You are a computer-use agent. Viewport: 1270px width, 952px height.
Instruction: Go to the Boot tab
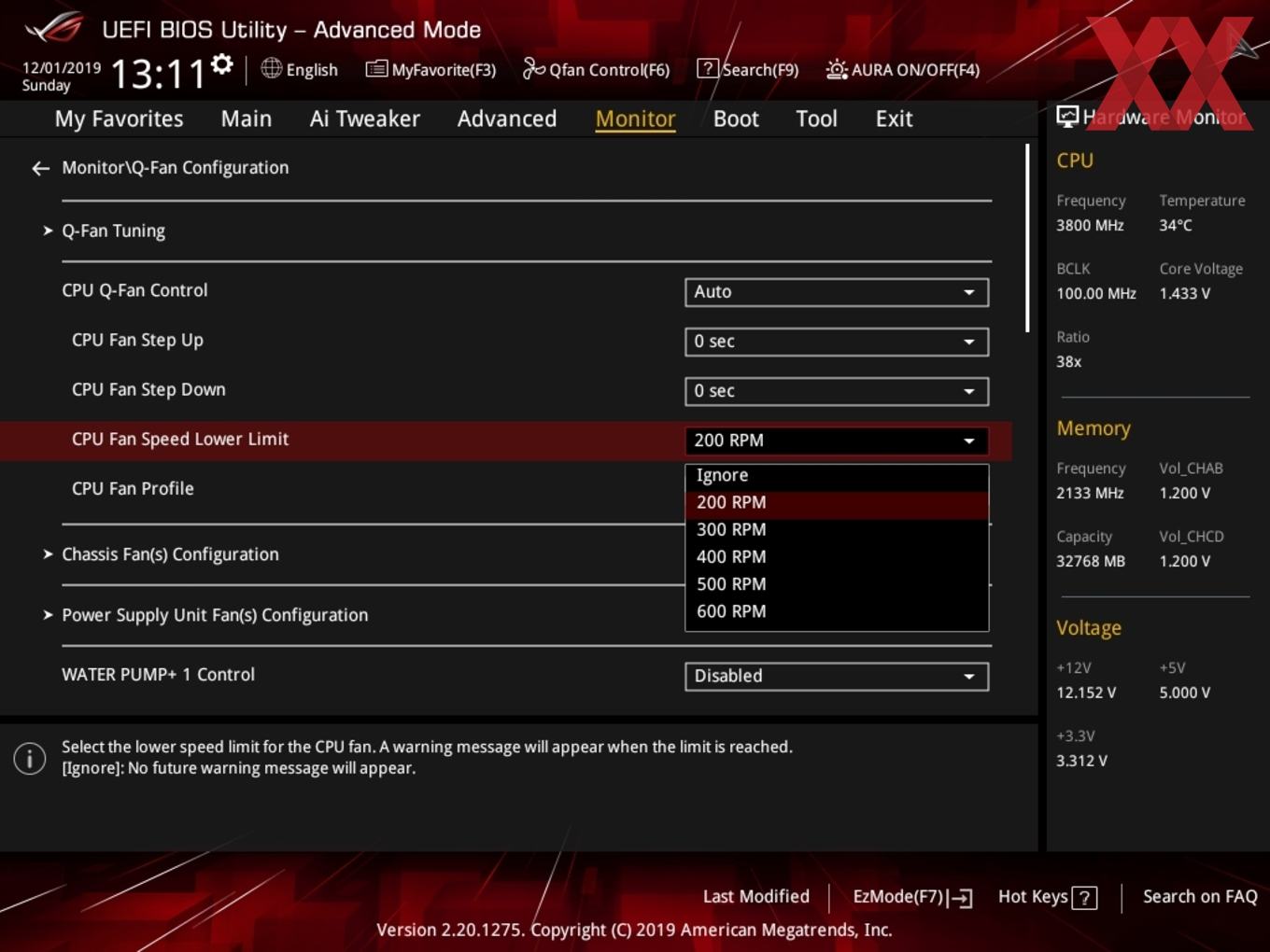pos(736,119)
